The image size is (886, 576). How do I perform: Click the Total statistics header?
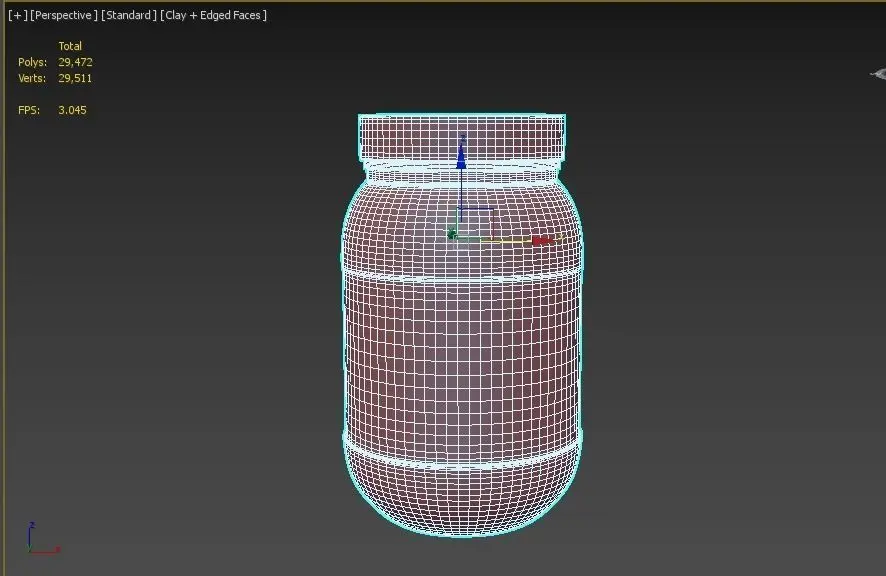tap(70, 46)
